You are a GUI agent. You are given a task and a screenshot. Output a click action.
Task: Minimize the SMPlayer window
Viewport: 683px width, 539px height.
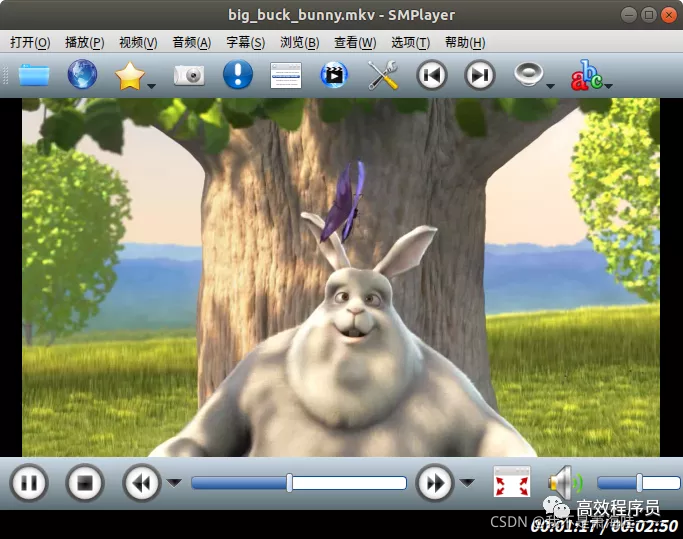click(x=629, y=15)
